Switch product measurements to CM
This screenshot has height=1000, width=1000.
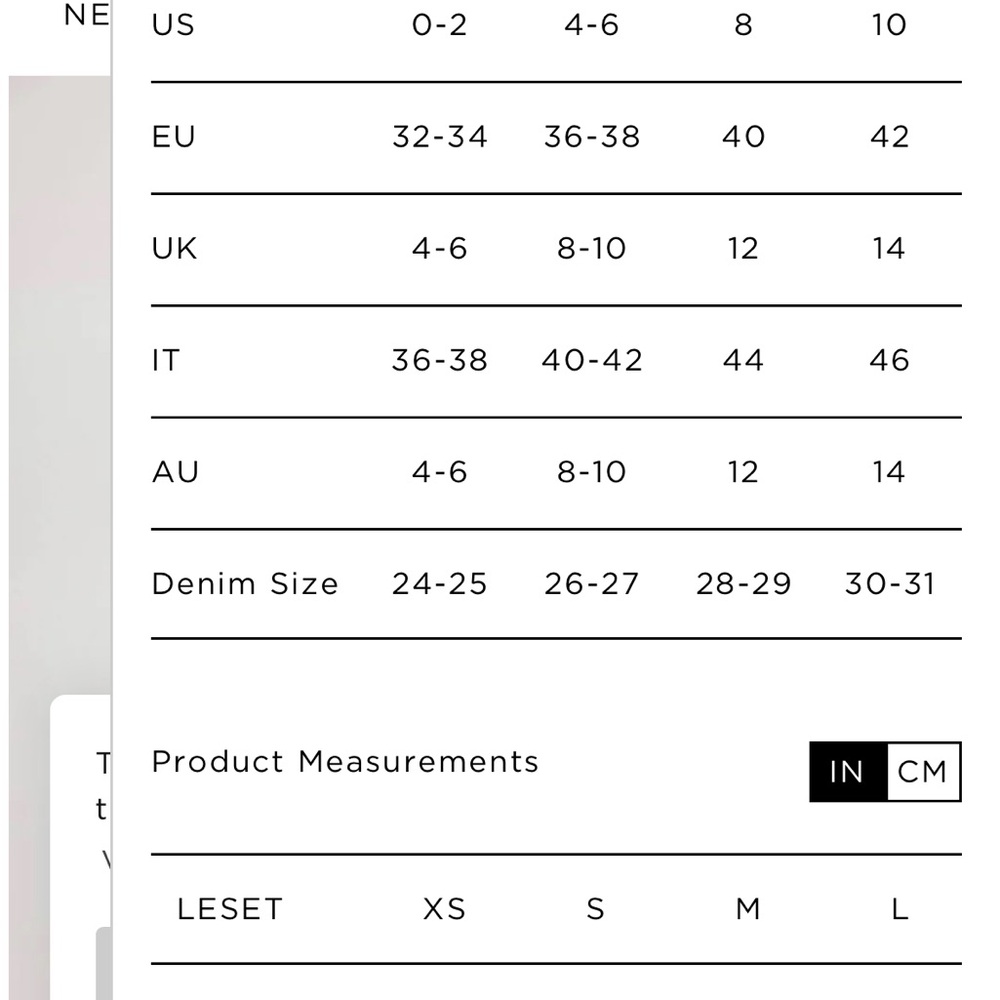click(x=923, y=772)
